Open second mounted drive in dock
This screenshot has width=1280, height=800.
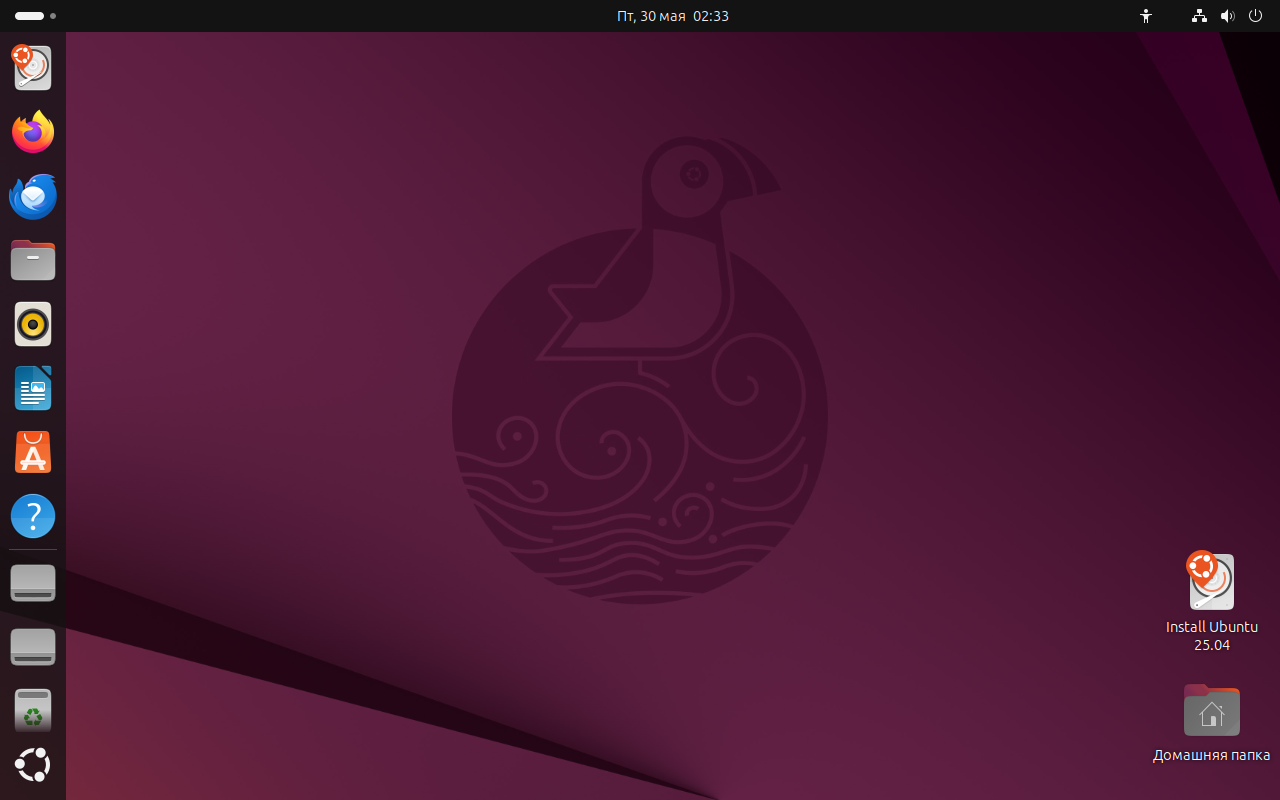[x=33, y=647]
